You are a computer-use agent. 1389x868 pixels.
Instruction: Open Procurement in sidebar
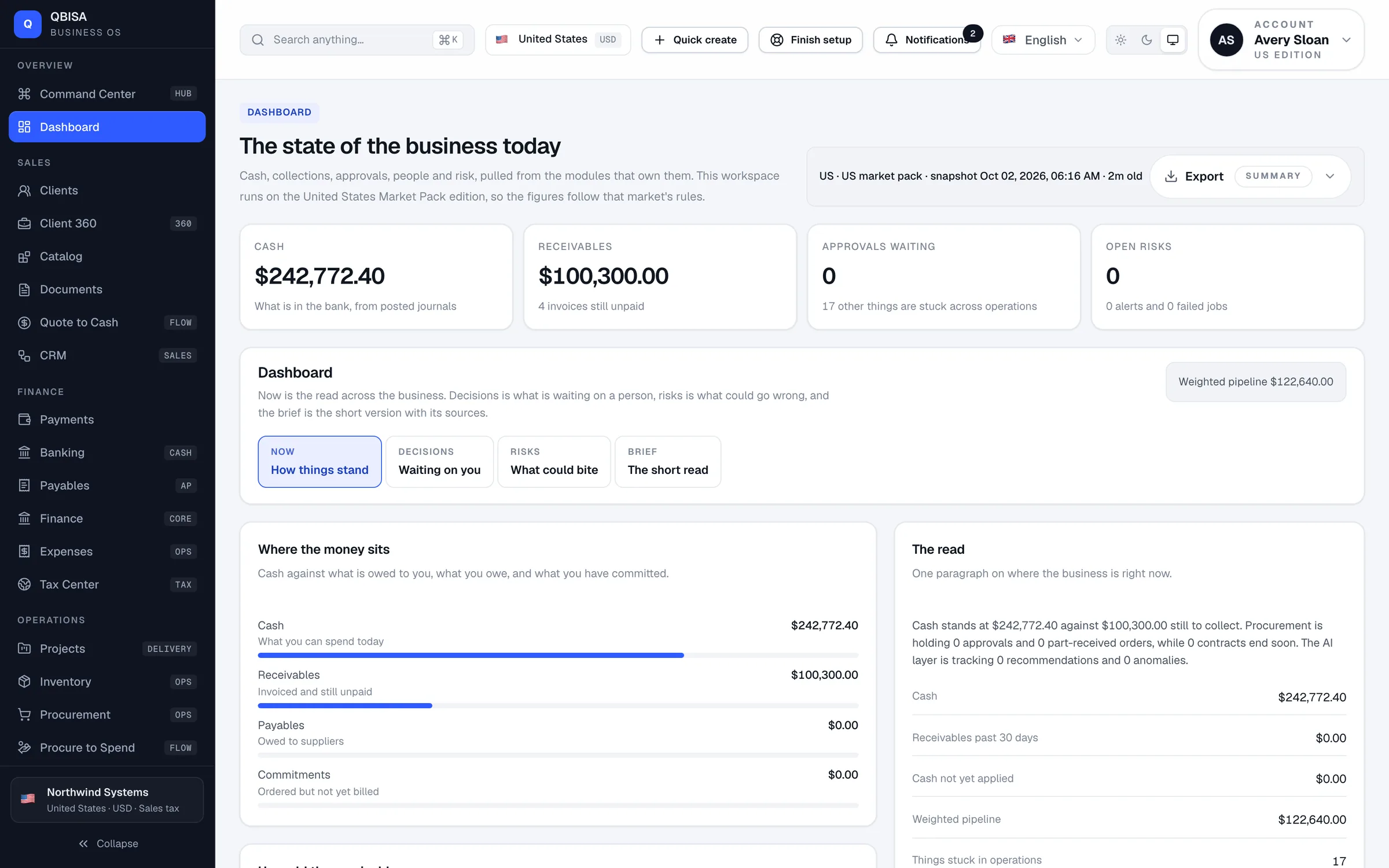pos(107,715)
